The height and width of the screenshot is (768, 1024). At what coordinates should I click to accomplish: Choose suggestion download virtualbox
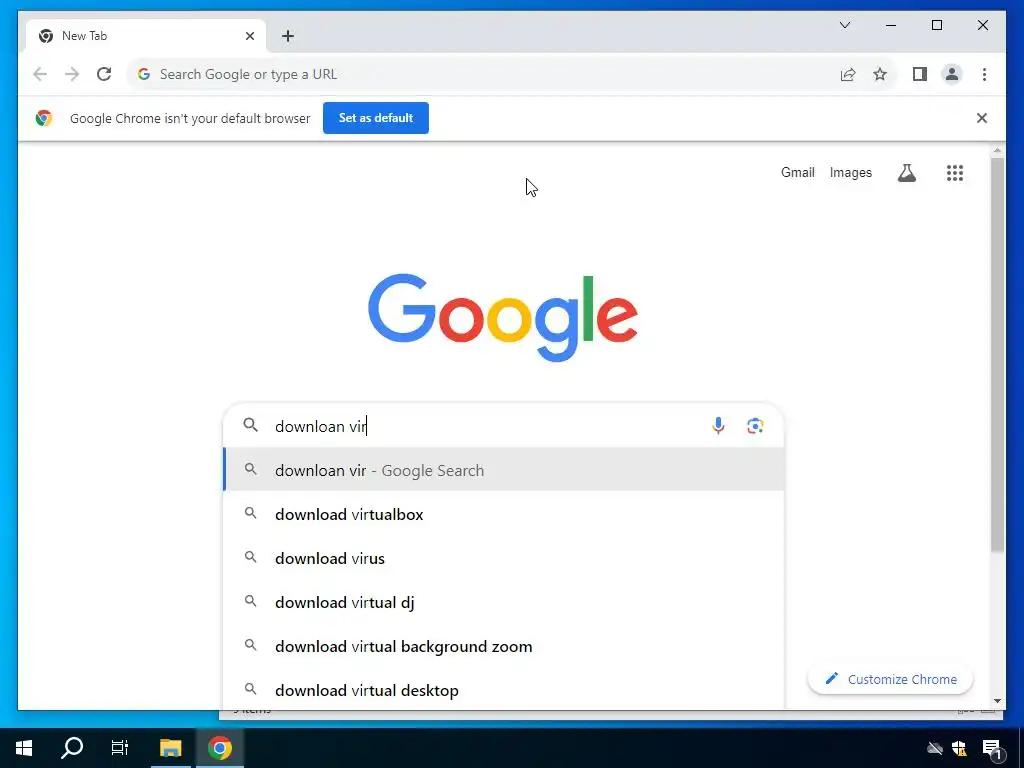[504, 514]
